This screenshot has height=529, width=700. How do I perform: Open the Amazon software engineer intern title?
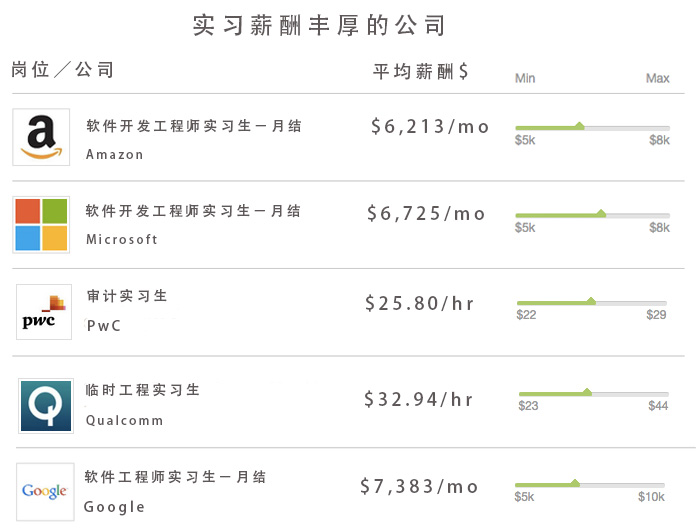[x=193, y=126]
